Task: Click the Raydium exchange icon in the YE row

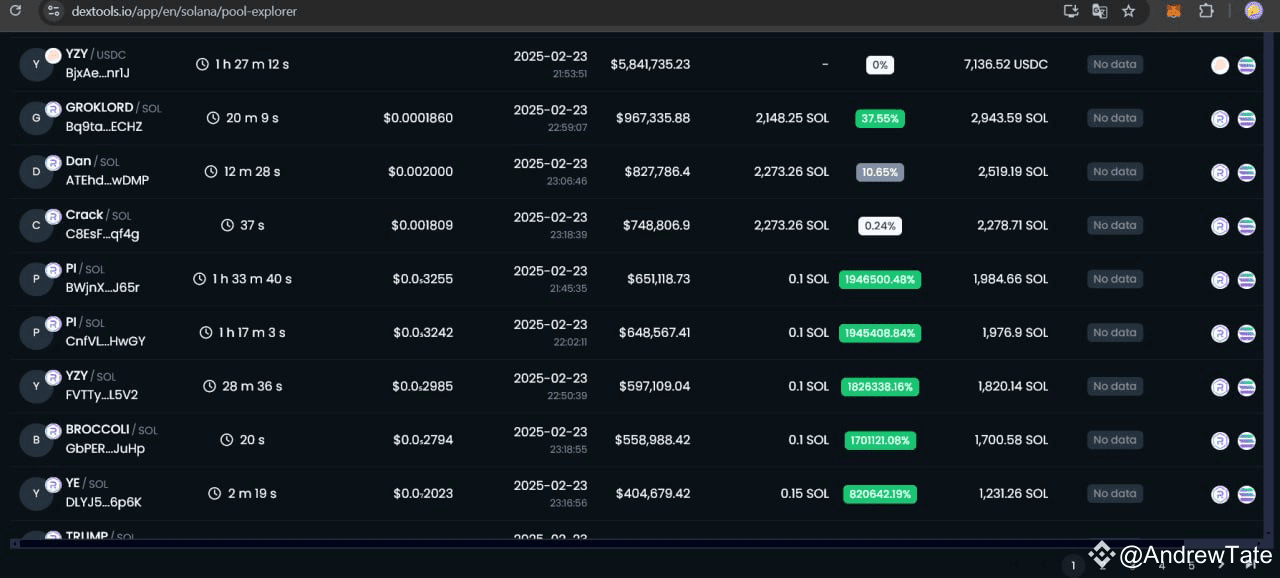Action: (x=1220, y=494)
